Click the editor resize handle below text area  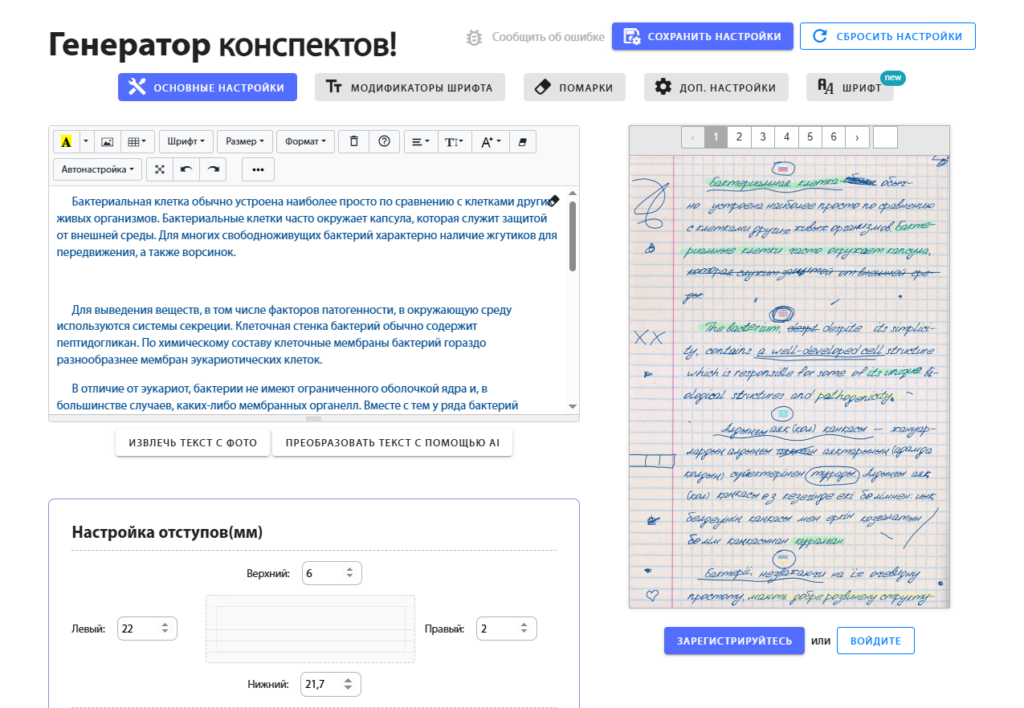click(x=313, y=418)
